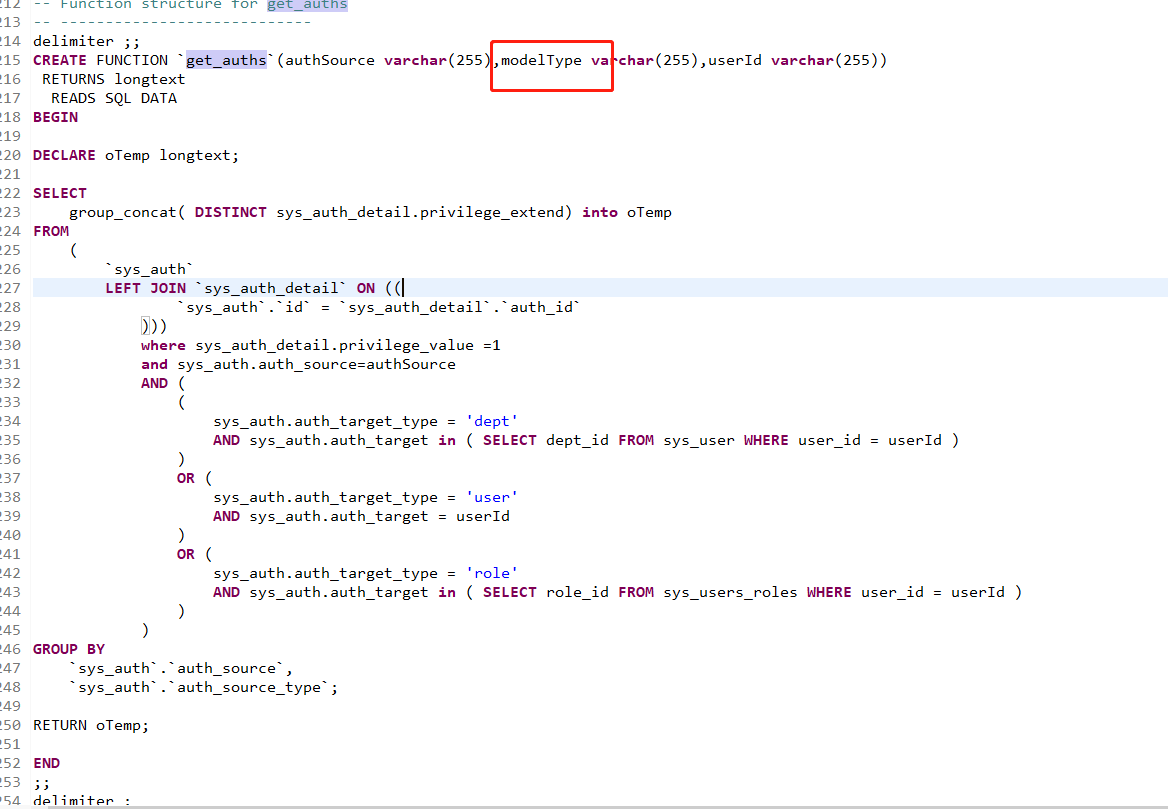
Task: Click 'RETURNS longtext'
Action: tap(113, 79)
